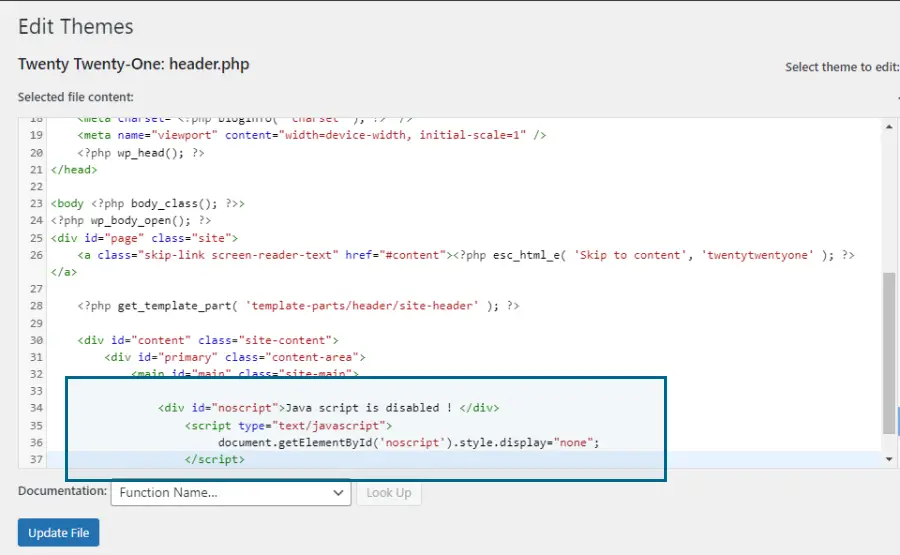Click the noscript div on line 34

(329, 408)
